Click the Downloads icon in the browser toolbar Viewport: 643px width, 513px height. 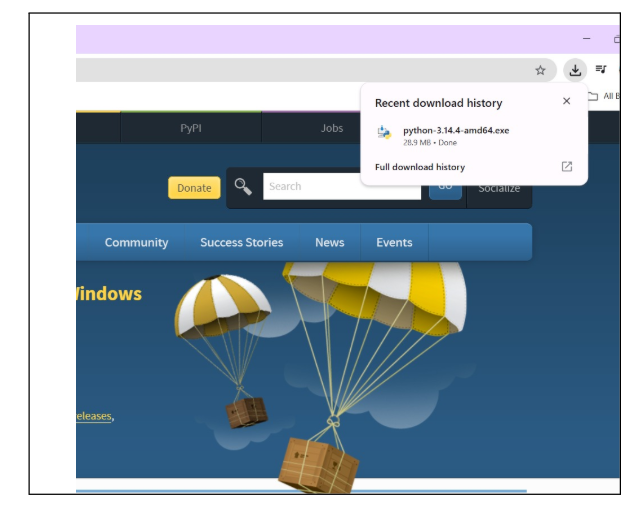point(575,70)
